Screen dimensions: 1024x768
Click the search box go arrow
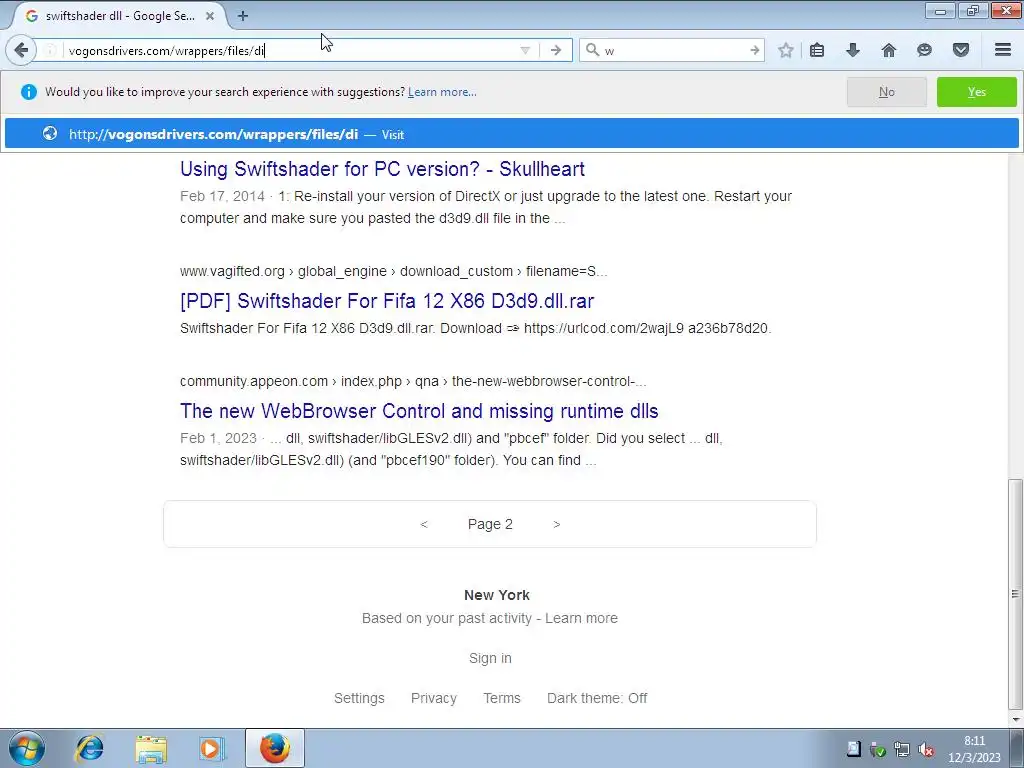coord(755,50)
